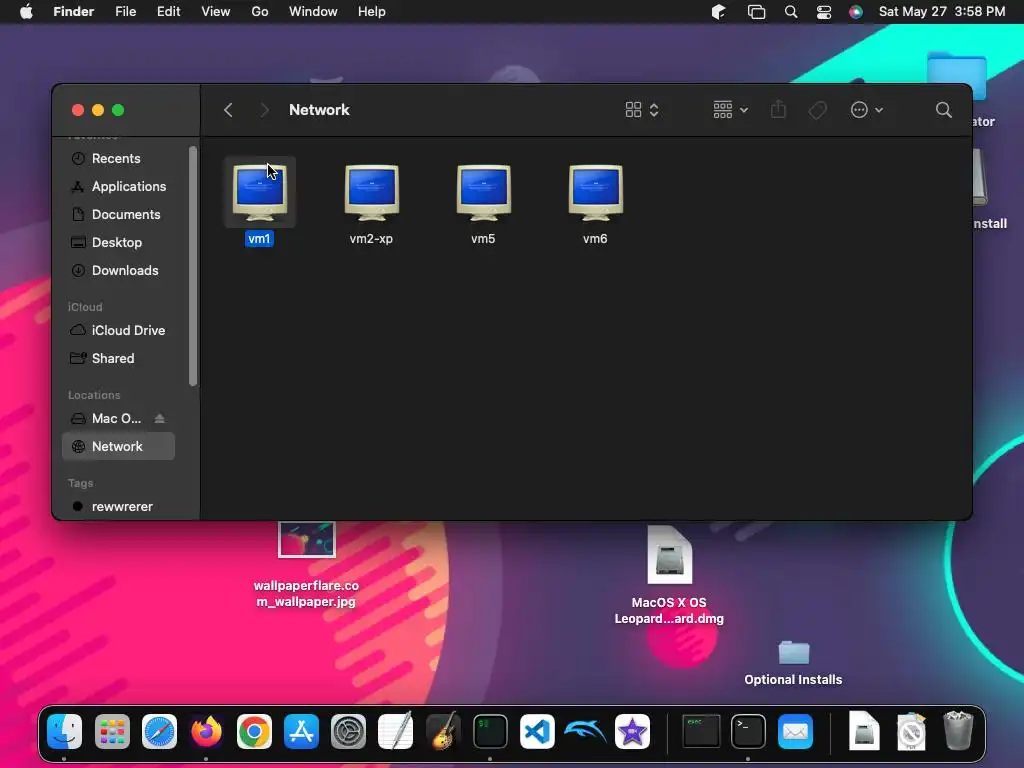Launch Firefox from the Dock
Screen dimensions: 1024x768
pos(206,731)
